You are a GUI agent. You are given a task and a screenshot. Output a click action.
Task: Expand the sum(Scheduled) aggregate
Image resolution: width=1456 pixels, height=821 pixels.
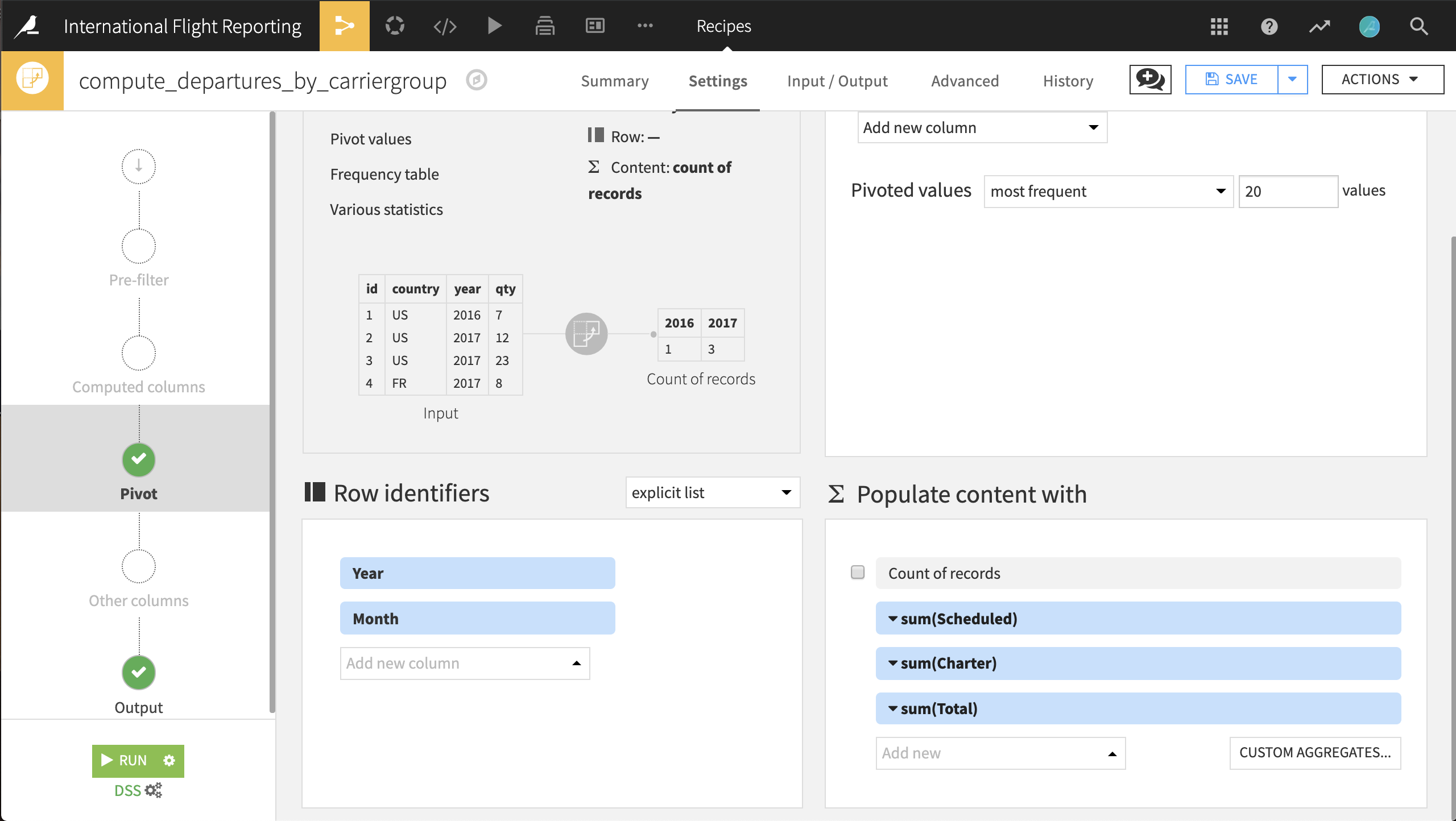(x=893, y=619)
